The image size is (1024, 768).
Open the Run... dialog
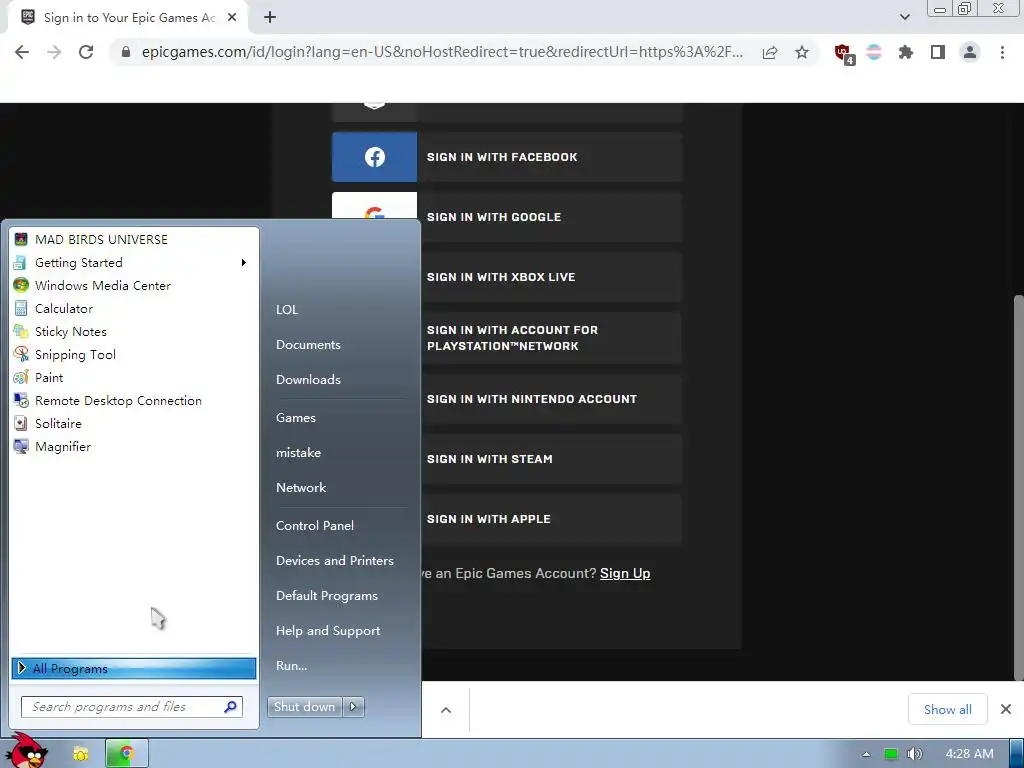click(x=291, y=666)
